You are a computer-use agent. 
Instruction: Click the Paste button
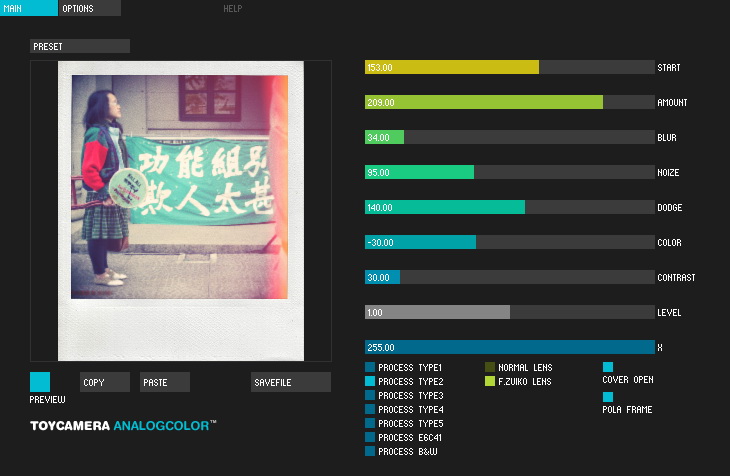coord(165,382)
